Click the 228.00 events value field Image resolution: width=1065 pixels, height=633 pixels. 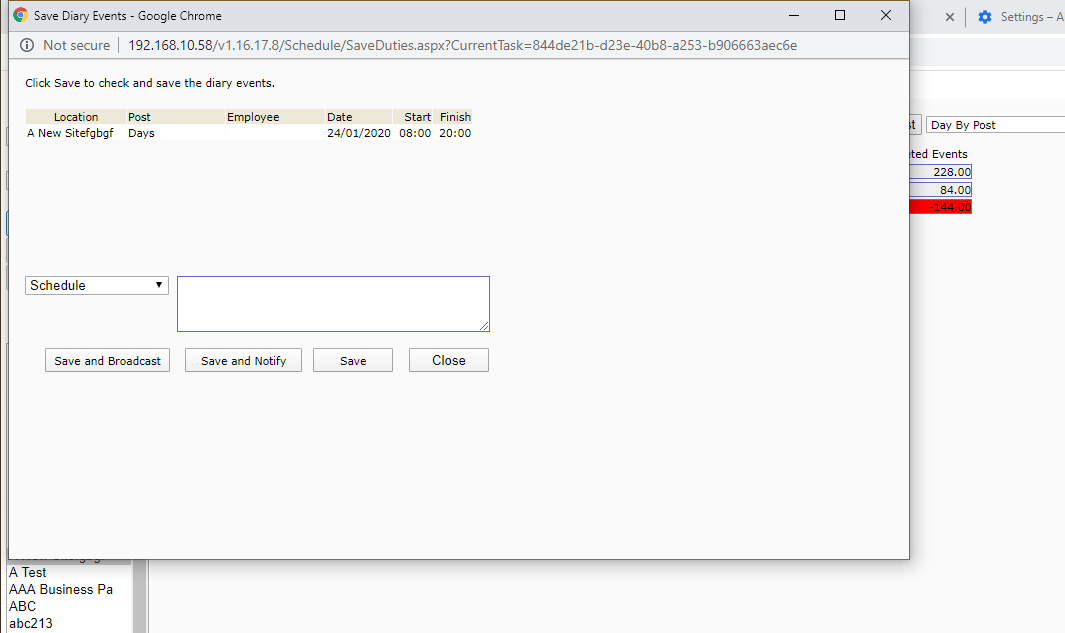[x=940, y=172]
